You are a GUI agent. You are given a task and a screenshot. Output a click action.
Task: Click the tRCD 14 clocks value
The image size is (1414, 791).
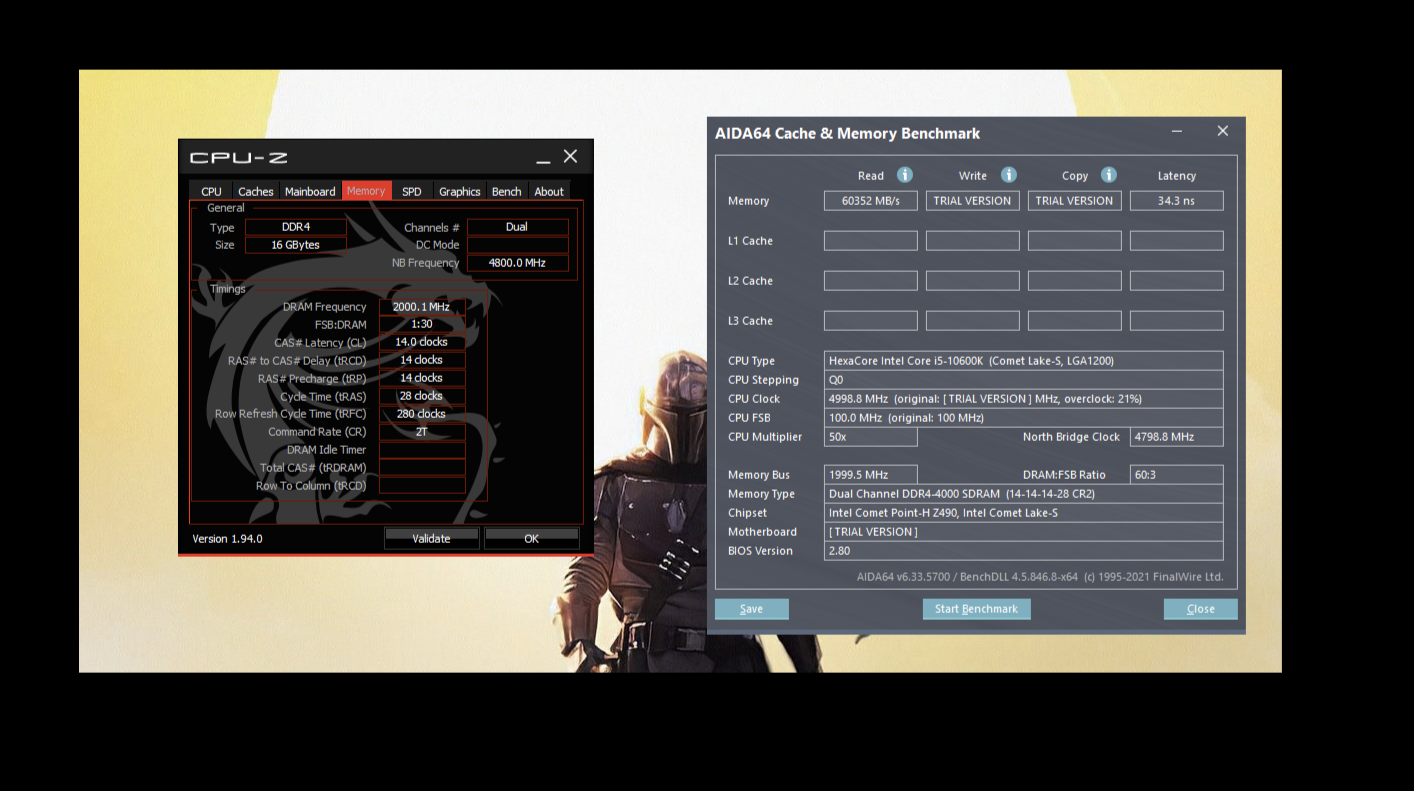pyautogui.click(x=422, y=361)
